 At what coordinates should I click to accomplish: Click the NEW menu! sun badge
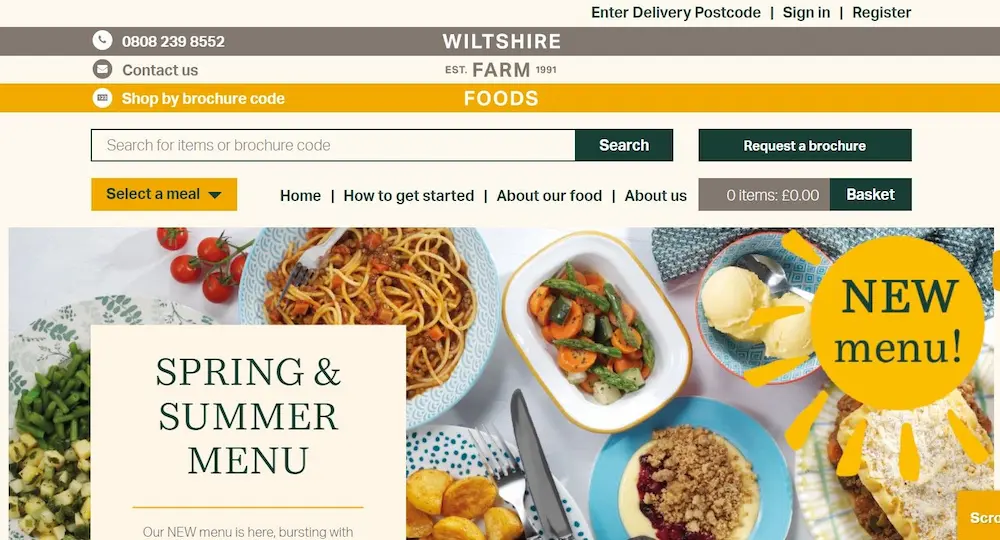[x=899, y=323]
